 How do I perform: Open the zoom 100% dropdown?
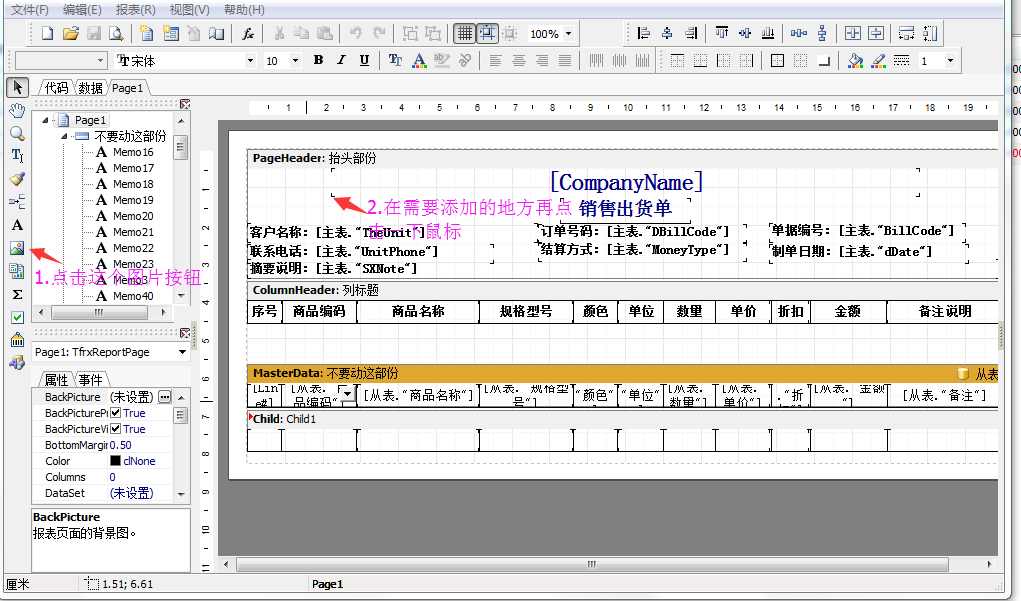[568, 34]
